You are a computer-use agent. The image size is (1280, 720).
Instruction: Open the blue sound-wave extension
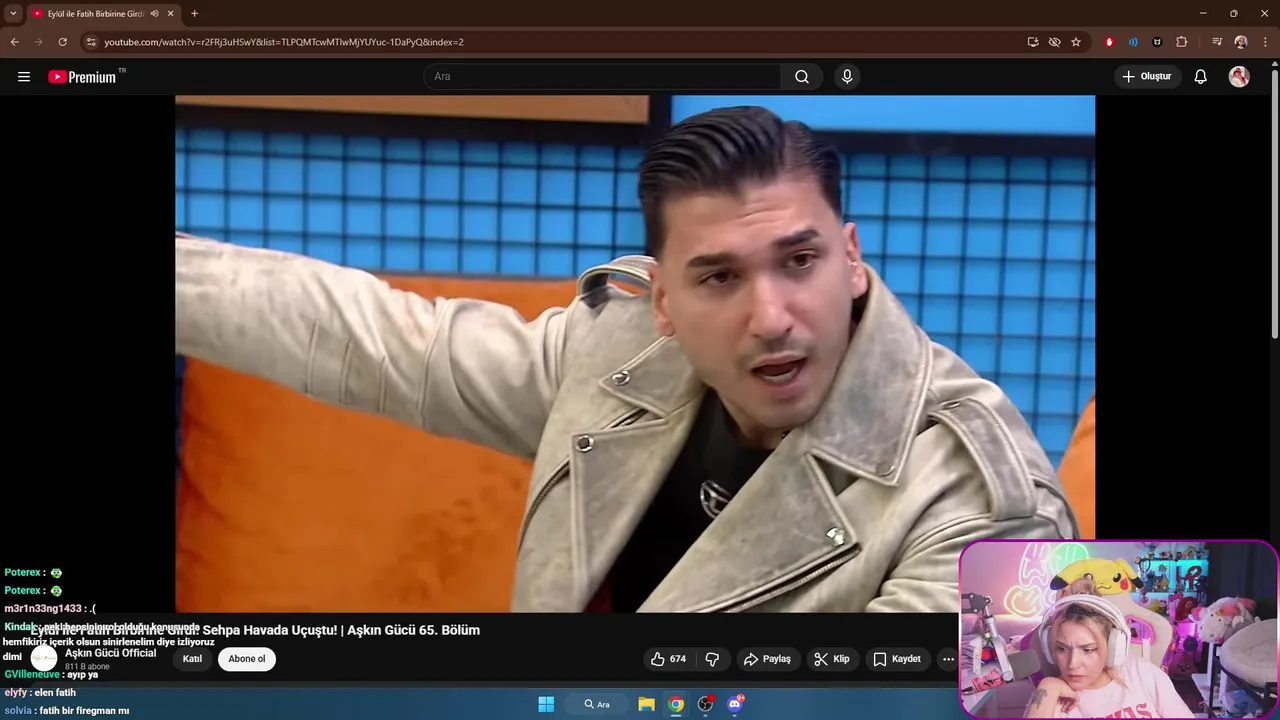(1133, 42)
